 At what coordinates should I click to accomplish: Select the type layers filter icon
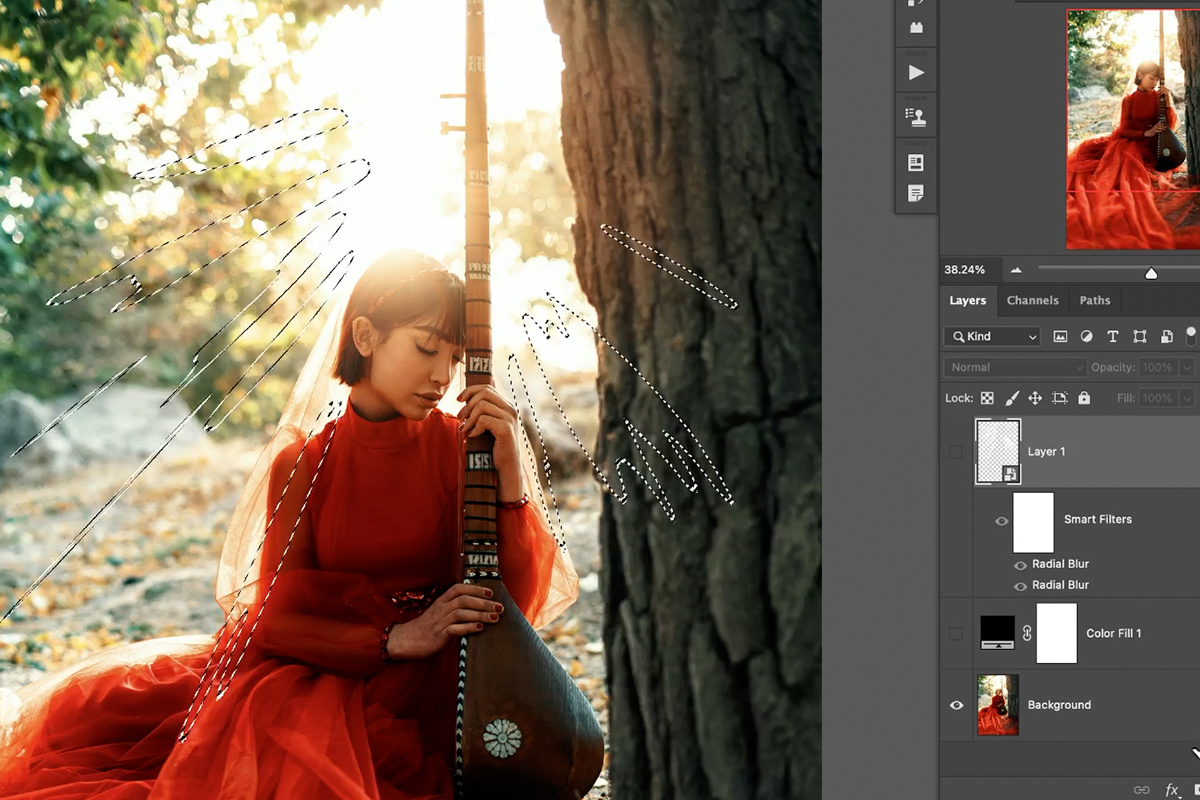click(1112, 336)
